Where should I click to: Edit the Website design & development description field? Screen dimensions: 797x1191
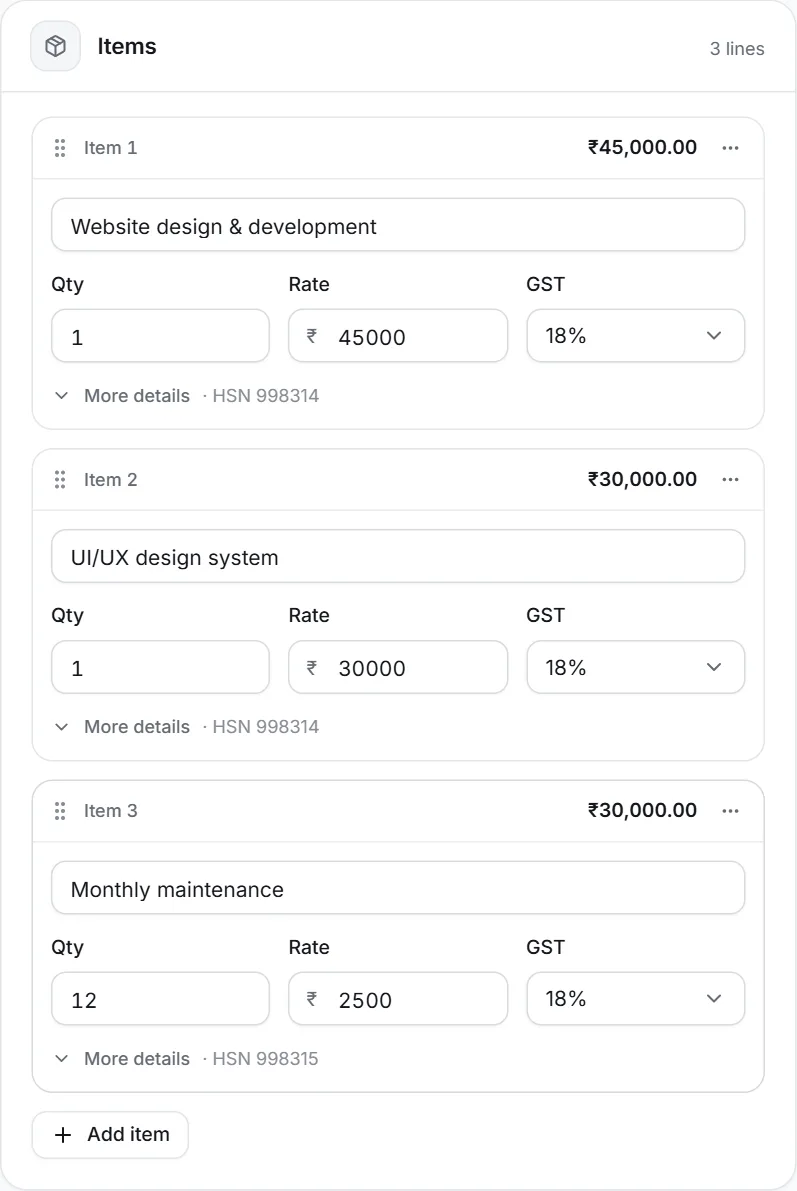398,225
